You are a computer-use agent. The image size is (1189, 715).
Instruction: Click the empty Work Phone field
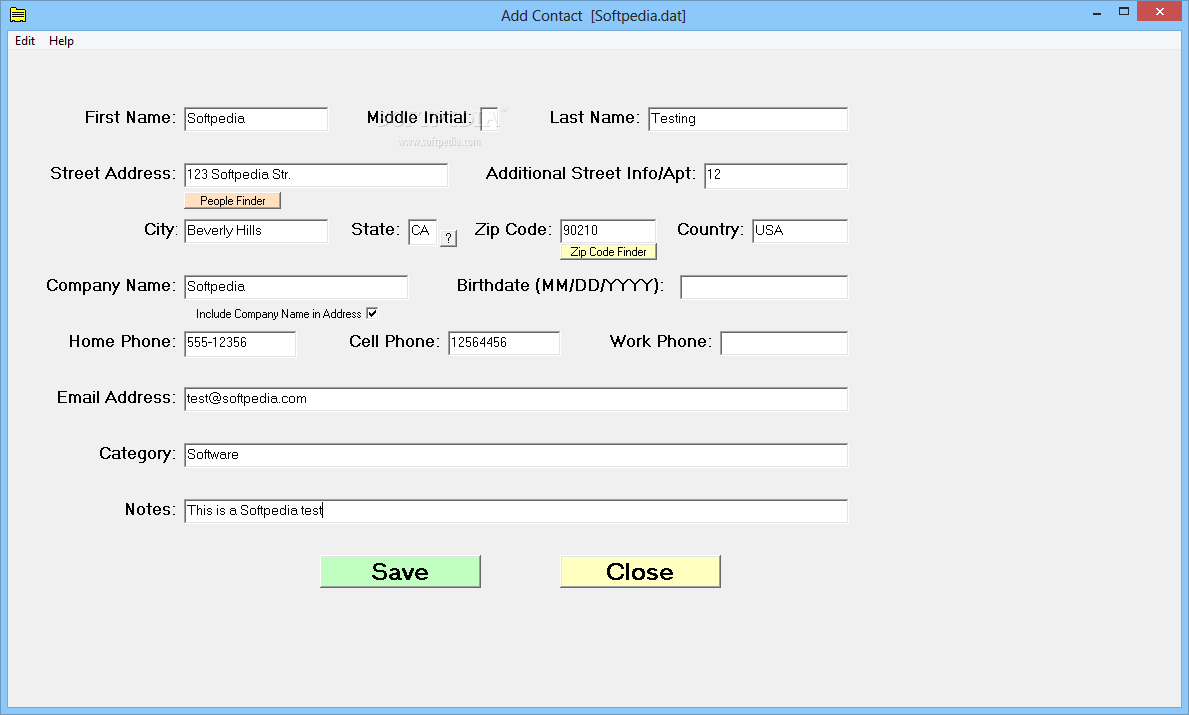pos(784,343)
